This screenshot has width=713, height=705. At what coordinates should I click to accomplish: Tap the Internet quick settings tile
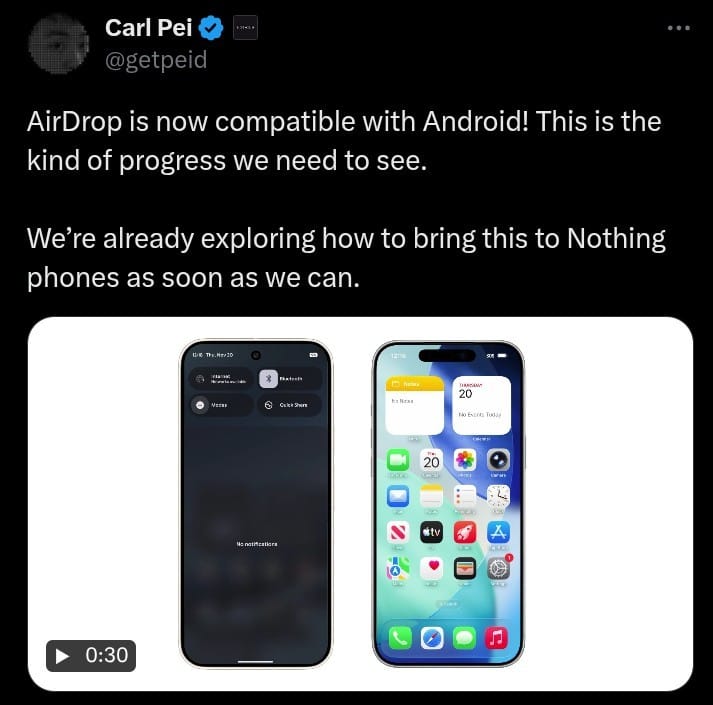(x=221, y=378)
